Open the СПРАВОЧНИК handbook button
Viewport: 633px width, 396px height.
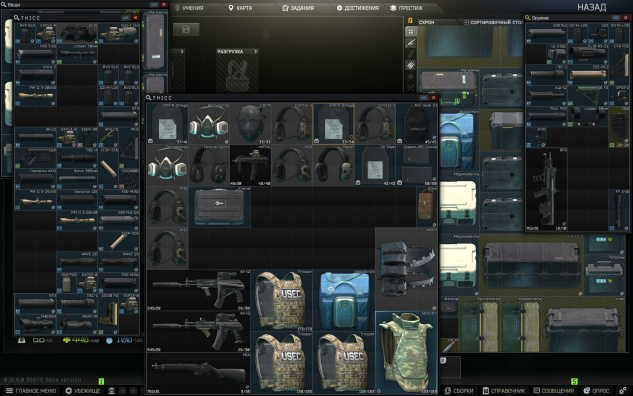(x=504, y=391)
